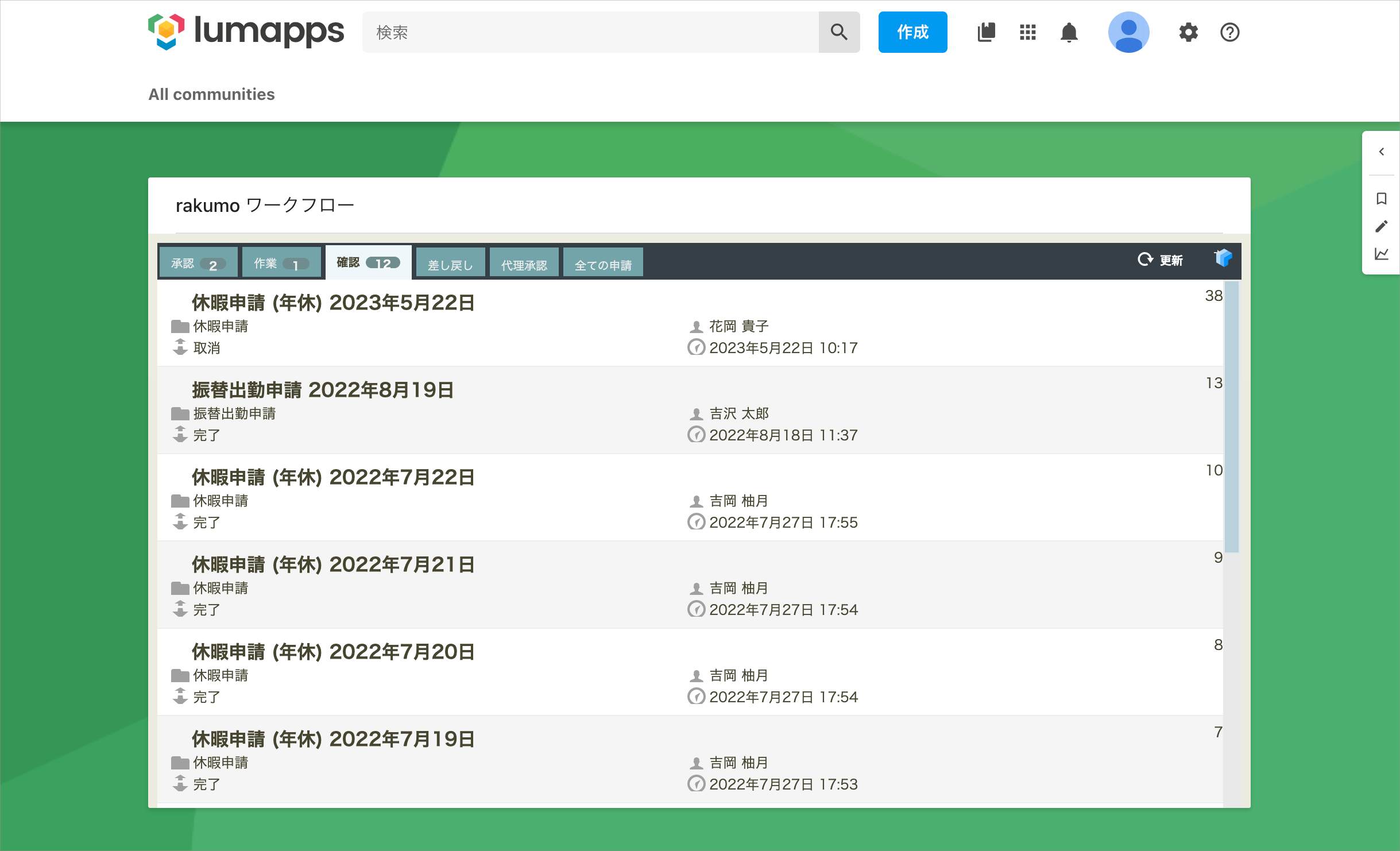Screen dimensions: 1400x851
Task: Open the settings gear
Action: click(1188, 32)
